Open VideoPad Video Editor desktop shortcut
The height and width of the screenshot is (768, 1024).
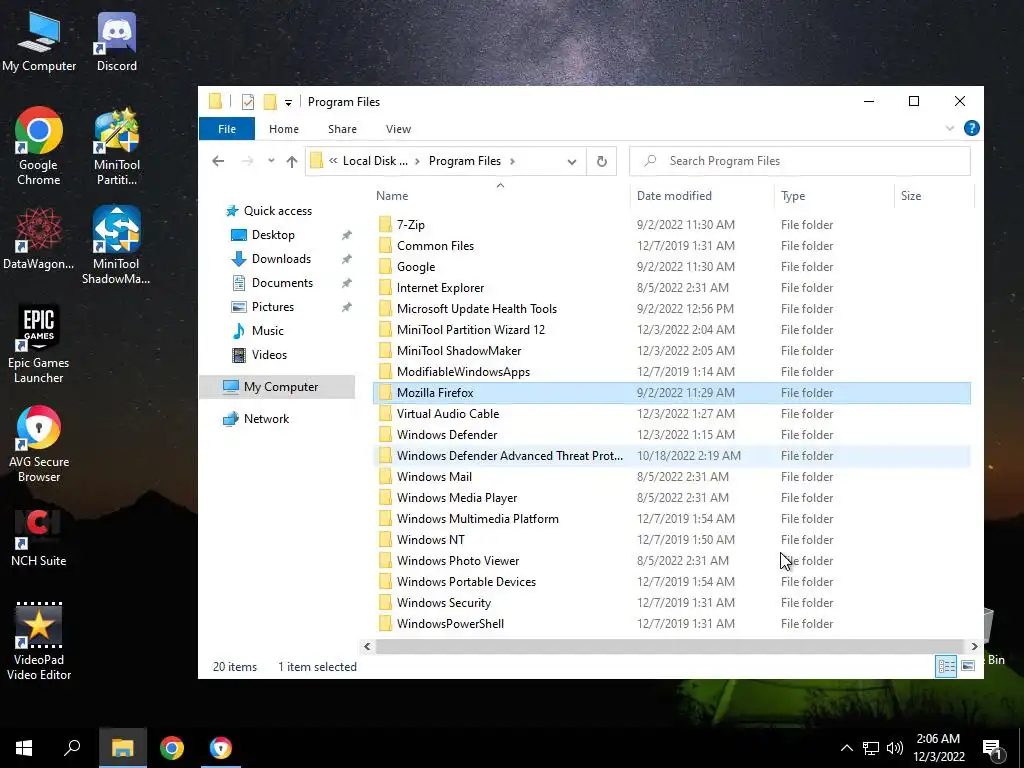39,642
